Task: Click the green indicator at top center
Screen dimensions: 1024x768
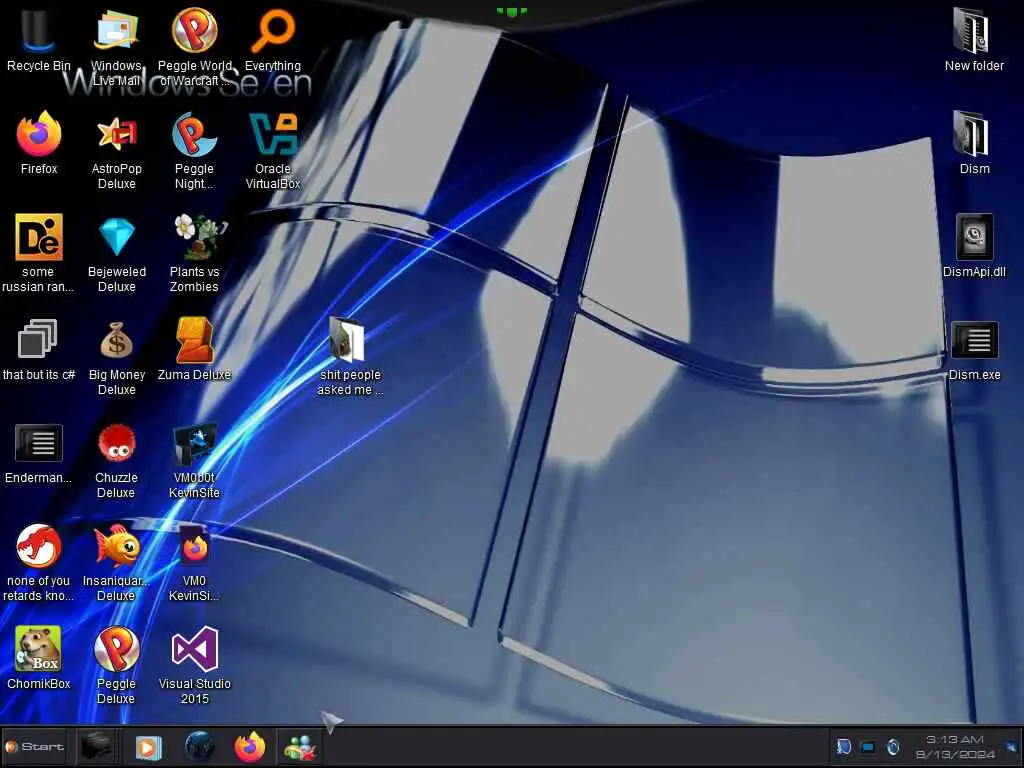Action: (511, 11)
